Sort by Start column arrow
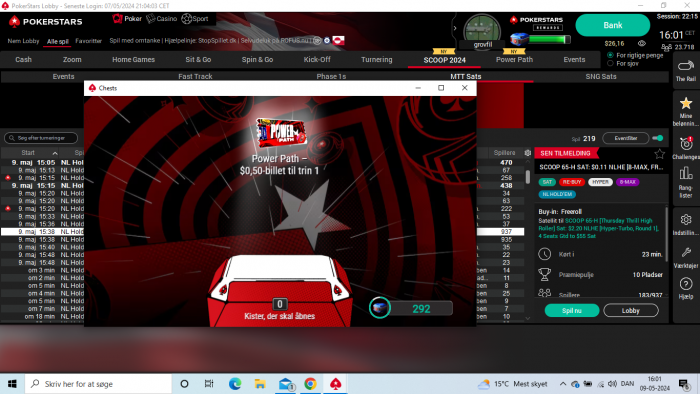This screenshot has width=700, height=394. click(x=55, y=153)
